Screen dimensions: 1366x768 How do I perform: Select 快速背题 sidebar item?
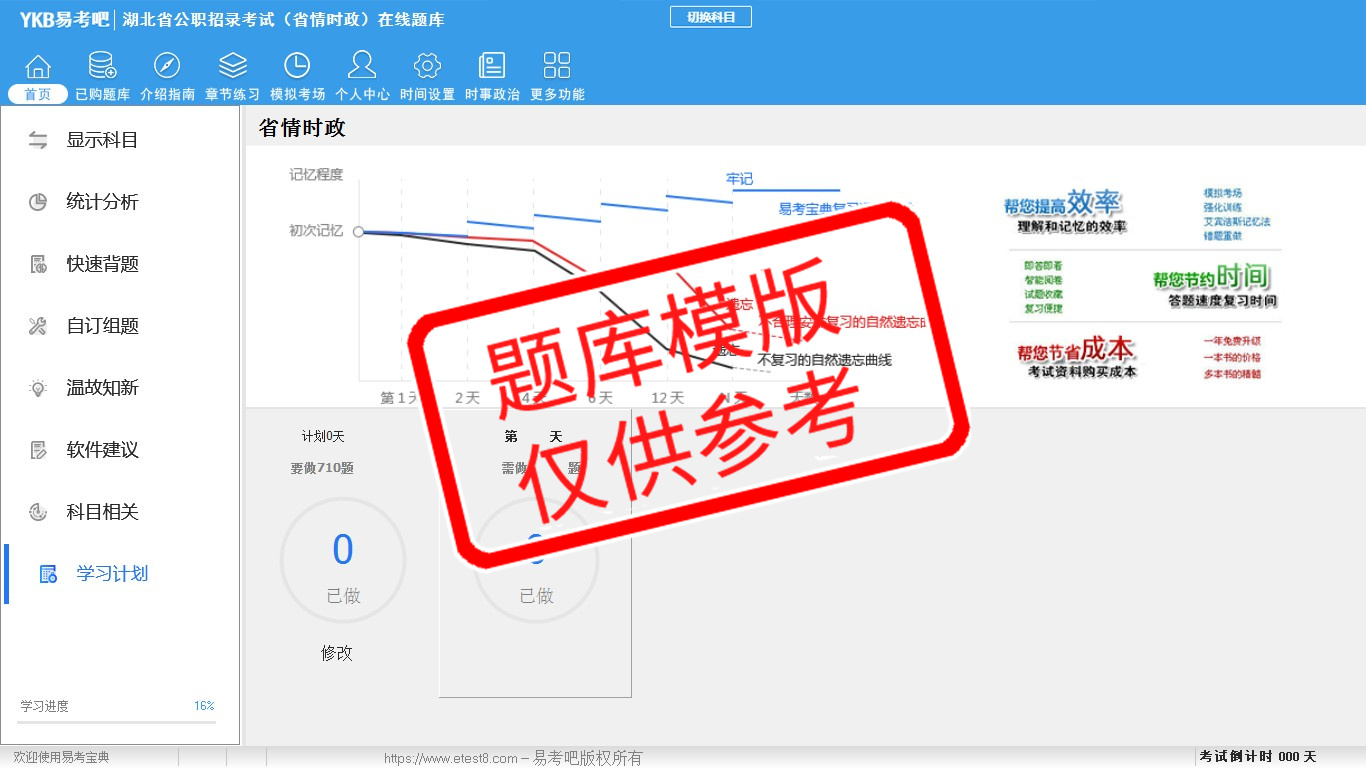click(101, 264)
